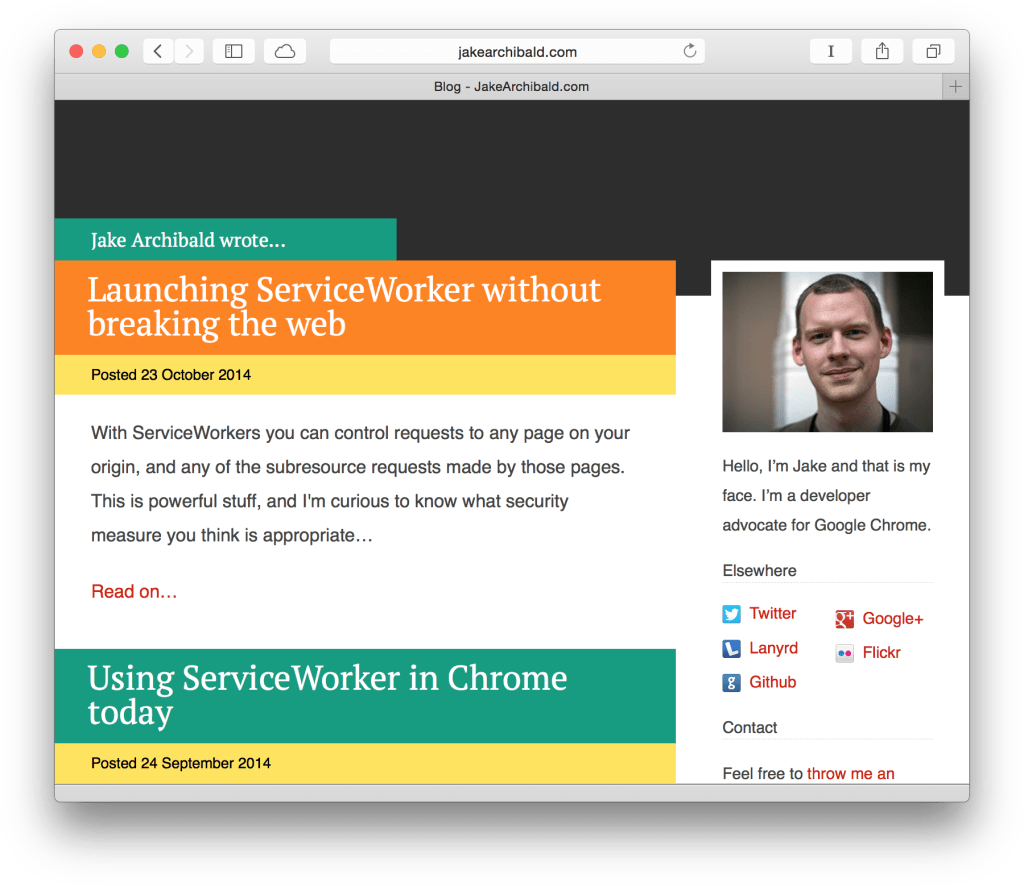
Task: Click the Safari forward arrow button
Action: (x=189, y=51)
